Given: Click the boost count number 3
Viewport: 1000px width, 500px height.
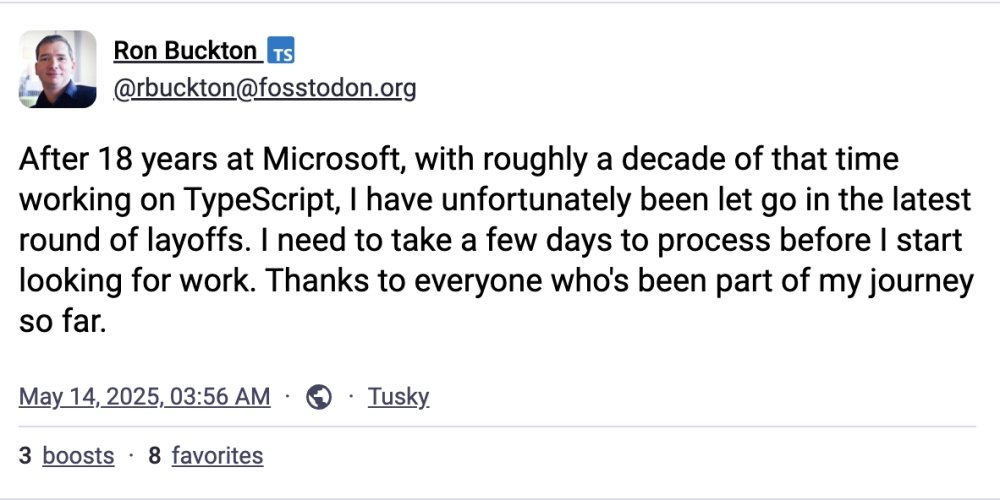Looking at the screenshot, I should click(25, 456).
